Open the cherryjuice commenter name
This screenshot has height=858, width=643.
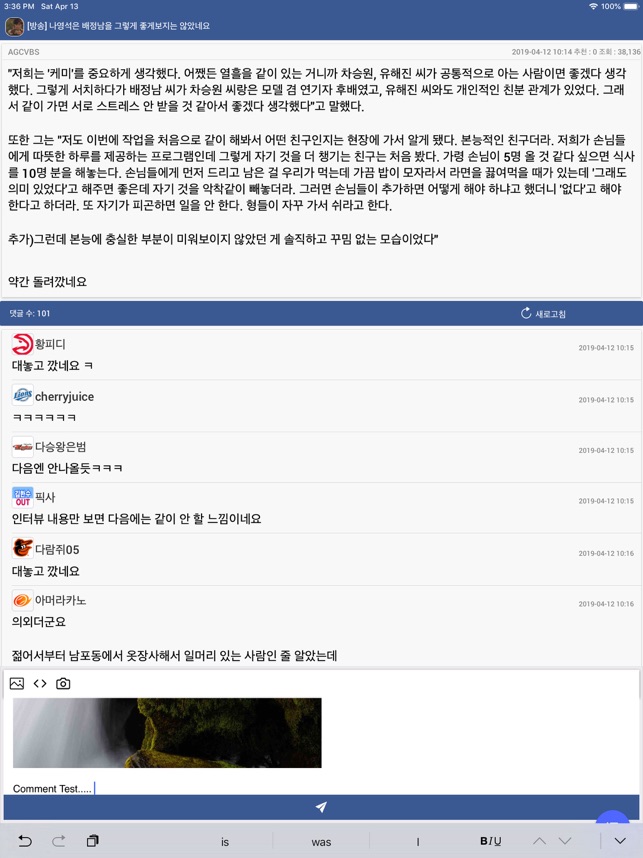pyautogui.click(x=65, y=397)
